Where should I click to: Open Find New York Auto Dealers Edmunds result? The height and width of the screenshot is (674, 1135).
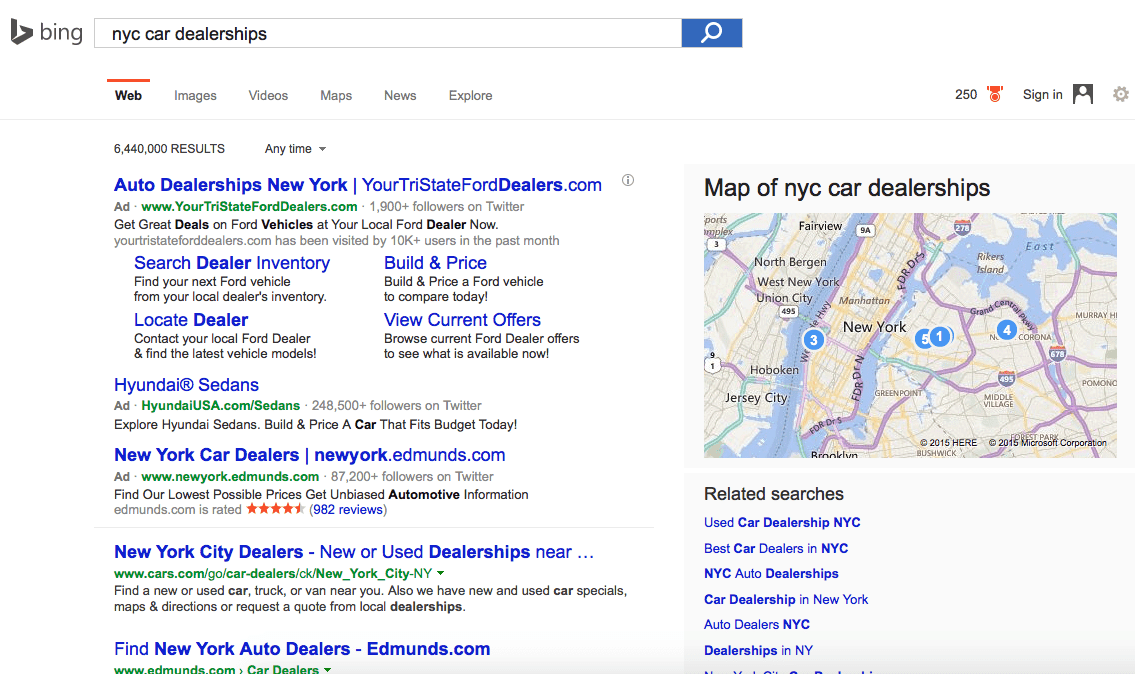(302, 649)
